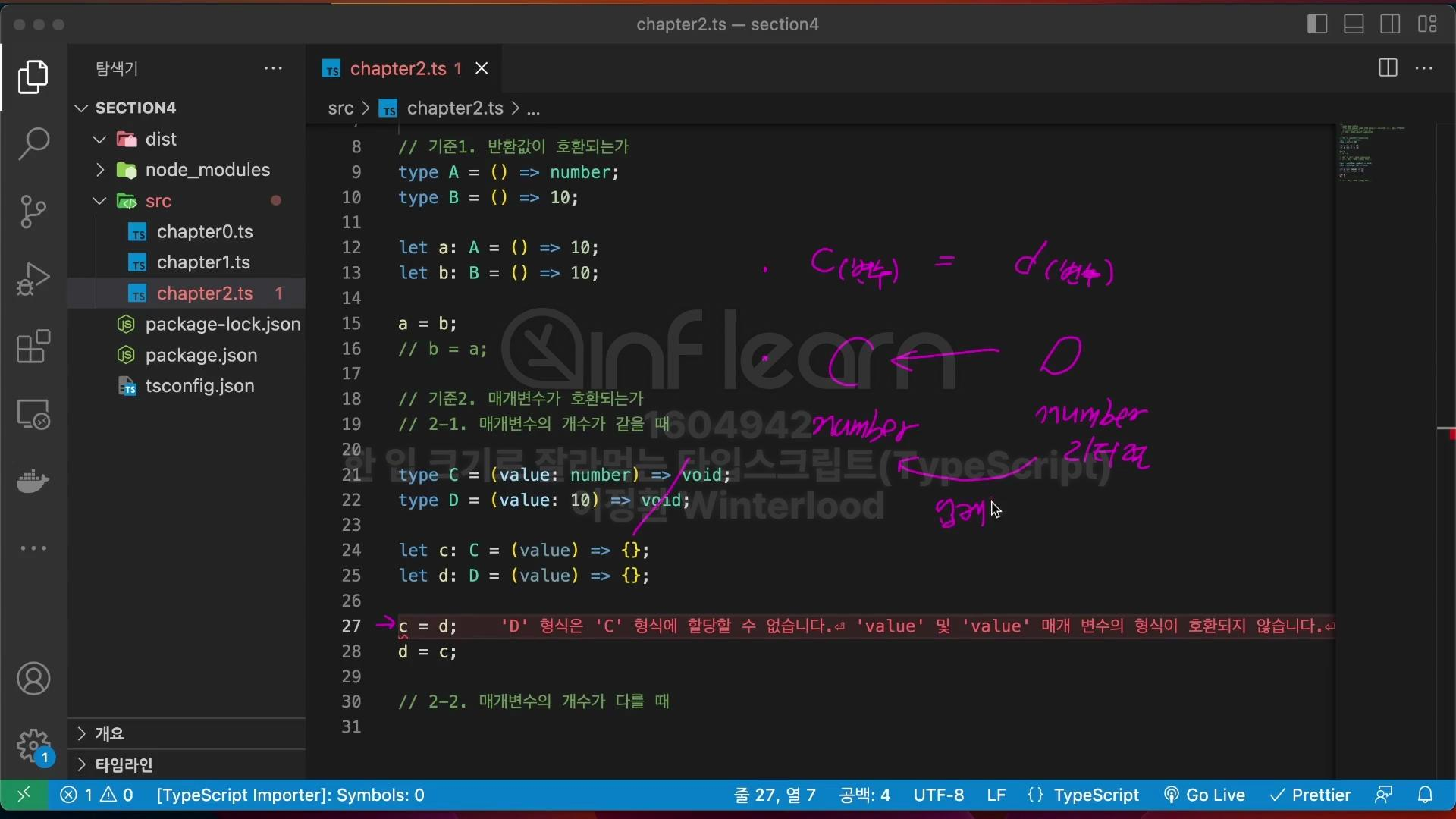Screen dimensions: 1456x819
Task: Open the Manage settings gear
Action: point(33,746)
